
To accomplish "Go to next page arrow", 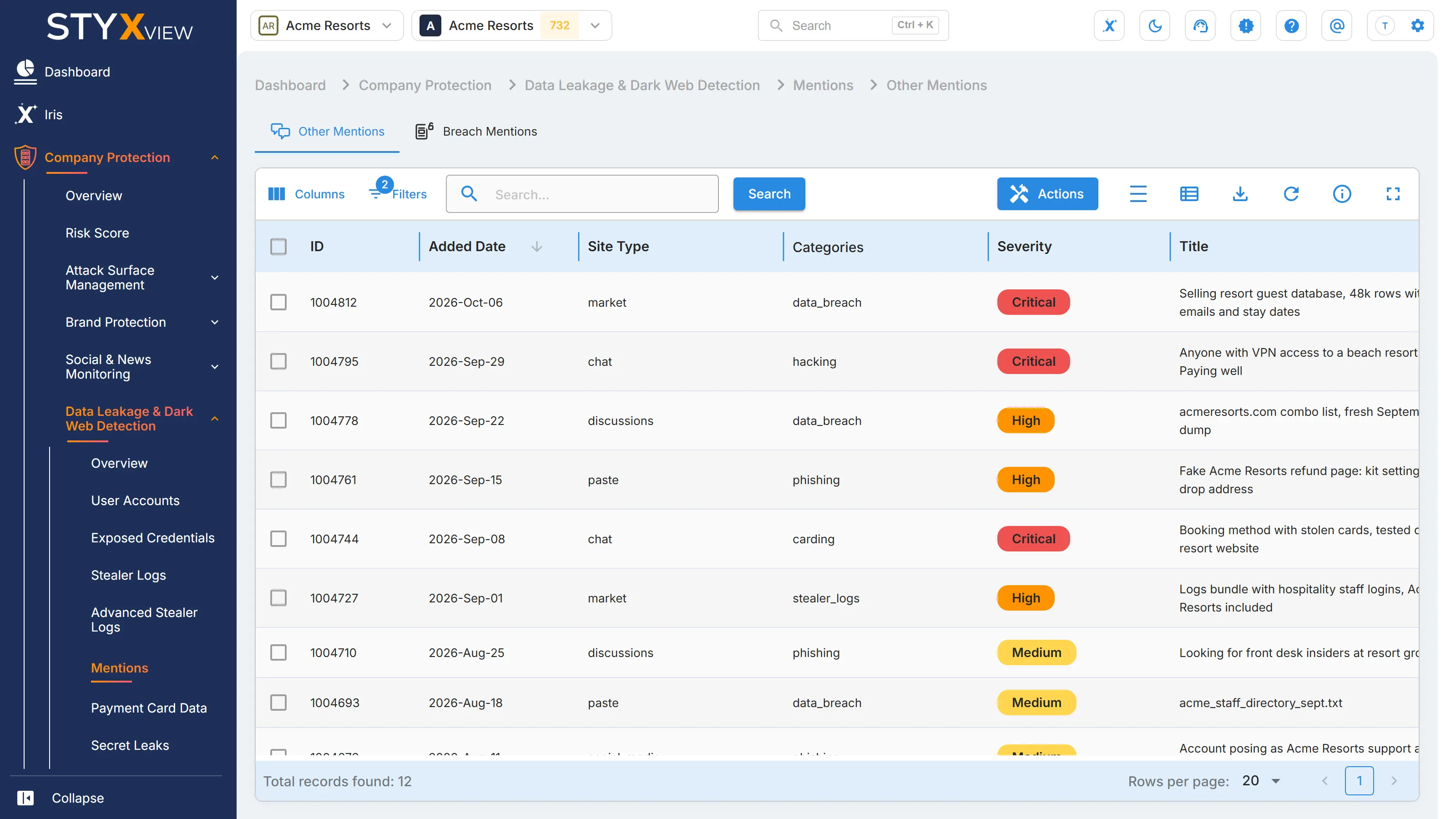I will point(1394,781).
